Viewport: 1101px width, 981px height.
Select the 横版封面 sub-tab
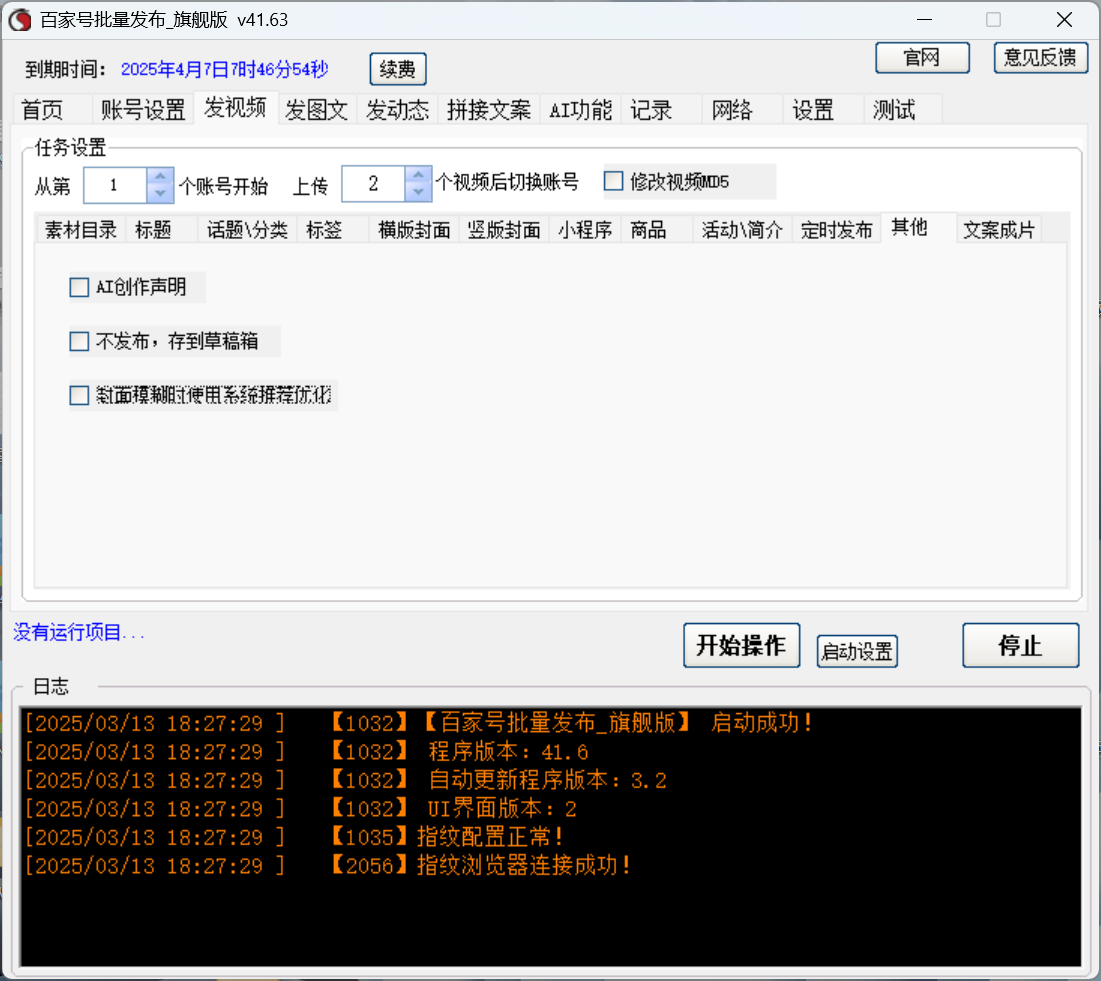point(414,230)
